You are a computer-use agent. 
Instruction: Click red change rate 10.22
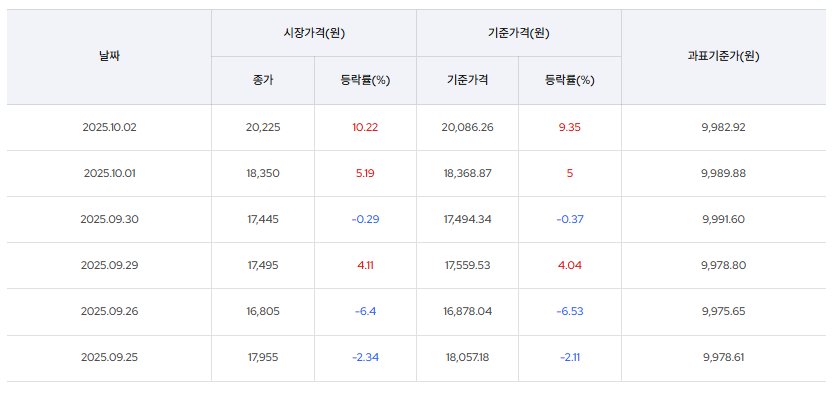[x=365, y=128]
